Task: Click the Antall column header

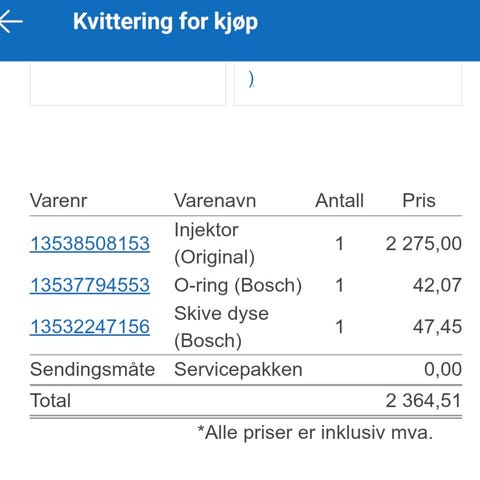Action: 339,201
